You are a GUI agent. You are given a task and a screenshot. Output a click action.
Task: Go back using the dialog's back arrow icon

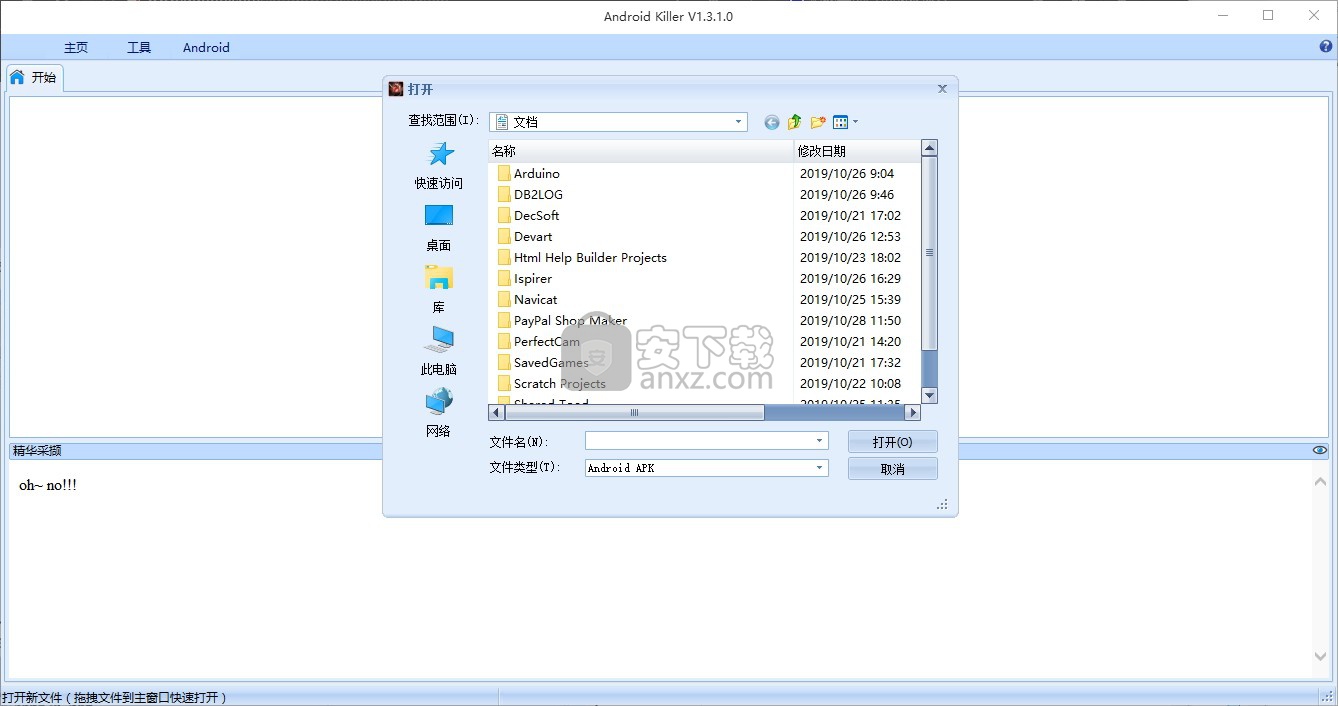(x=771, y=122)
